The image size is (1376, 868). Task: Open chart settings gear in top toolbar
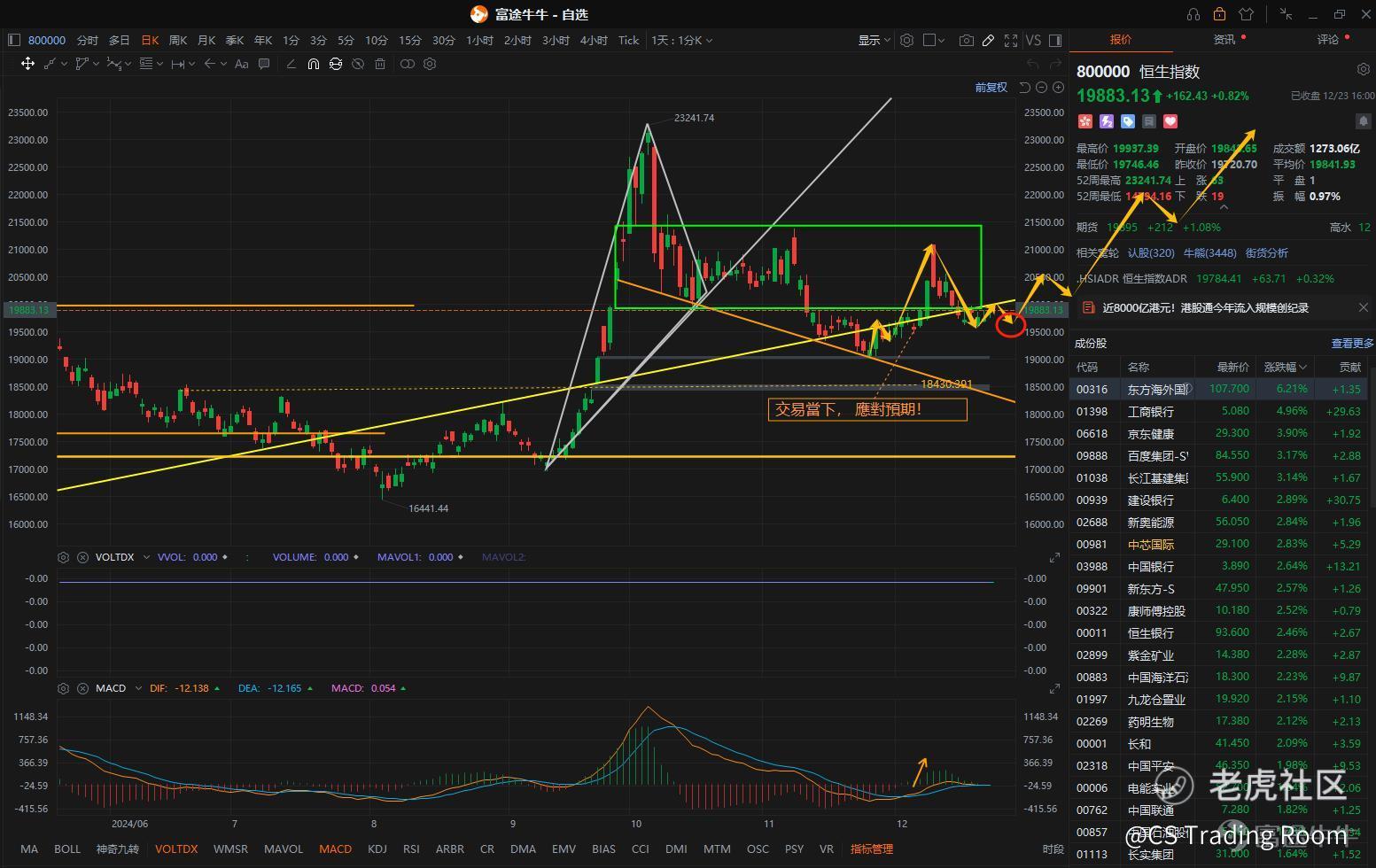tap(906, 40)
